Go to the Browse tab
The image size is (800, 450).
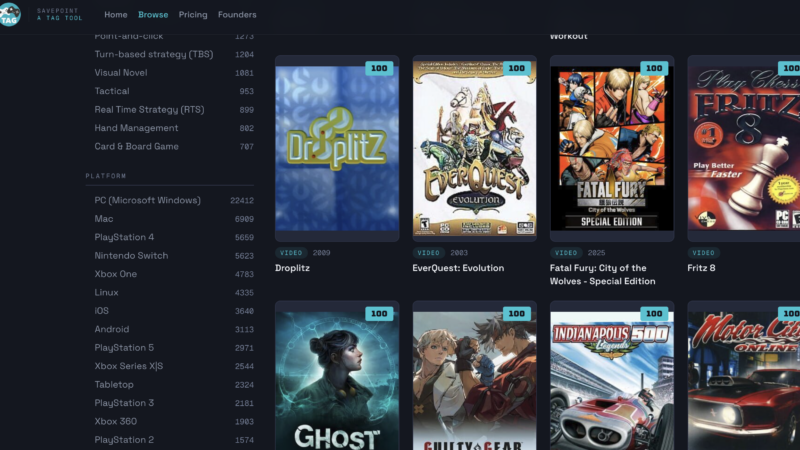point(153,15)
